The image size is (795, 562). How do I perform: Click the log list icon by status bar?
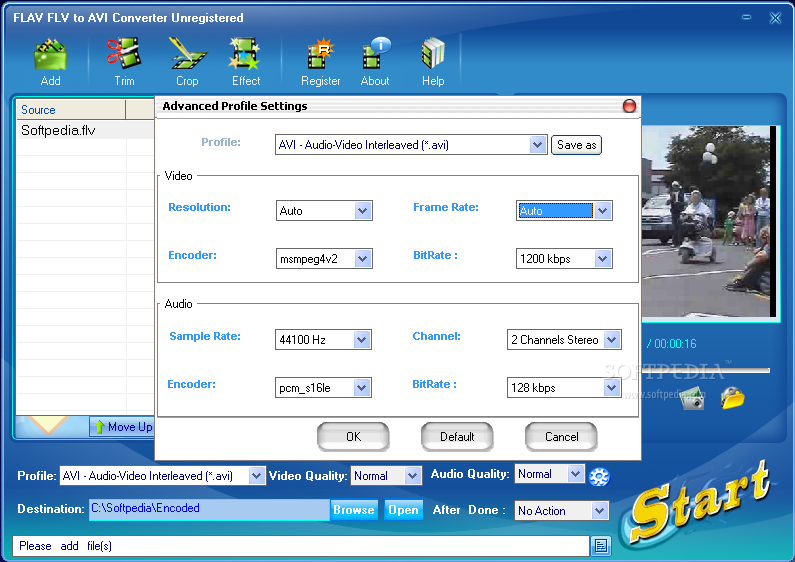[x=601, y=546]
